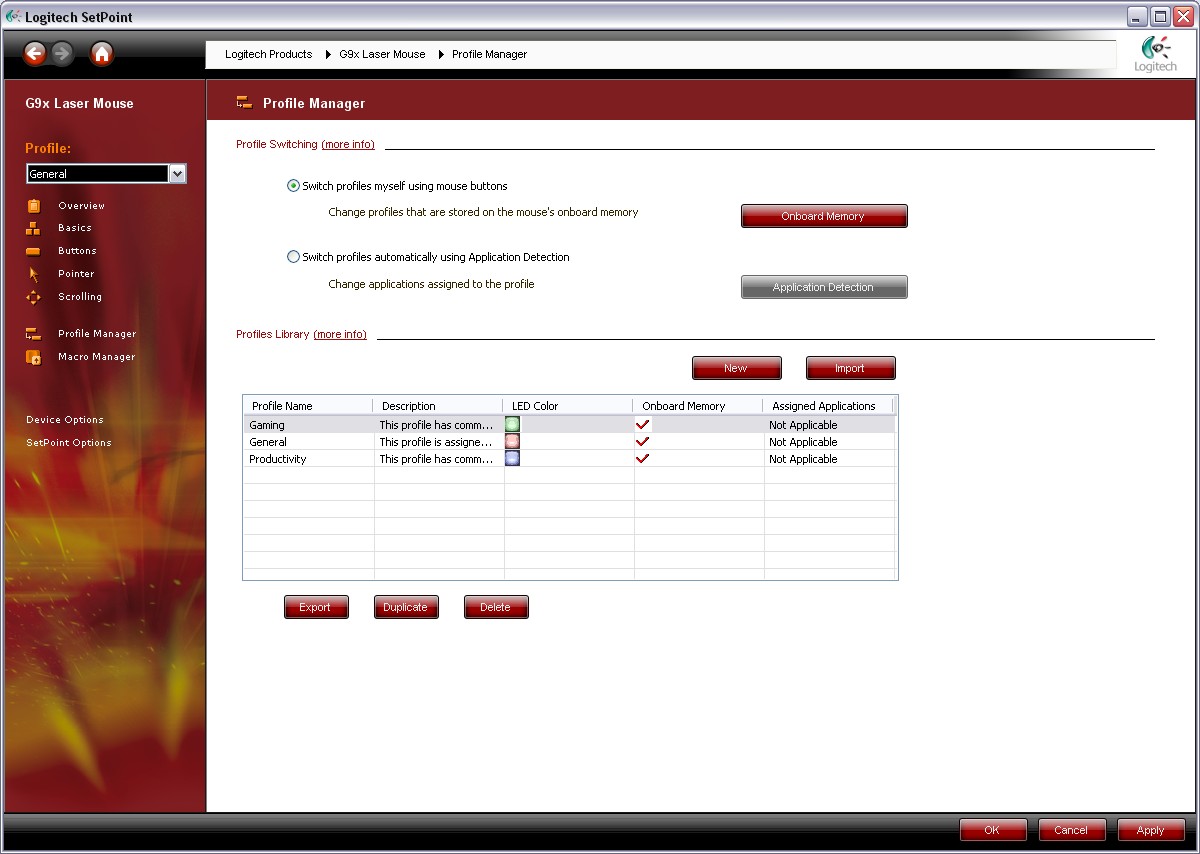Click the Import profile button
Viewport: 1200px width, 854px height.
(850, 368)
